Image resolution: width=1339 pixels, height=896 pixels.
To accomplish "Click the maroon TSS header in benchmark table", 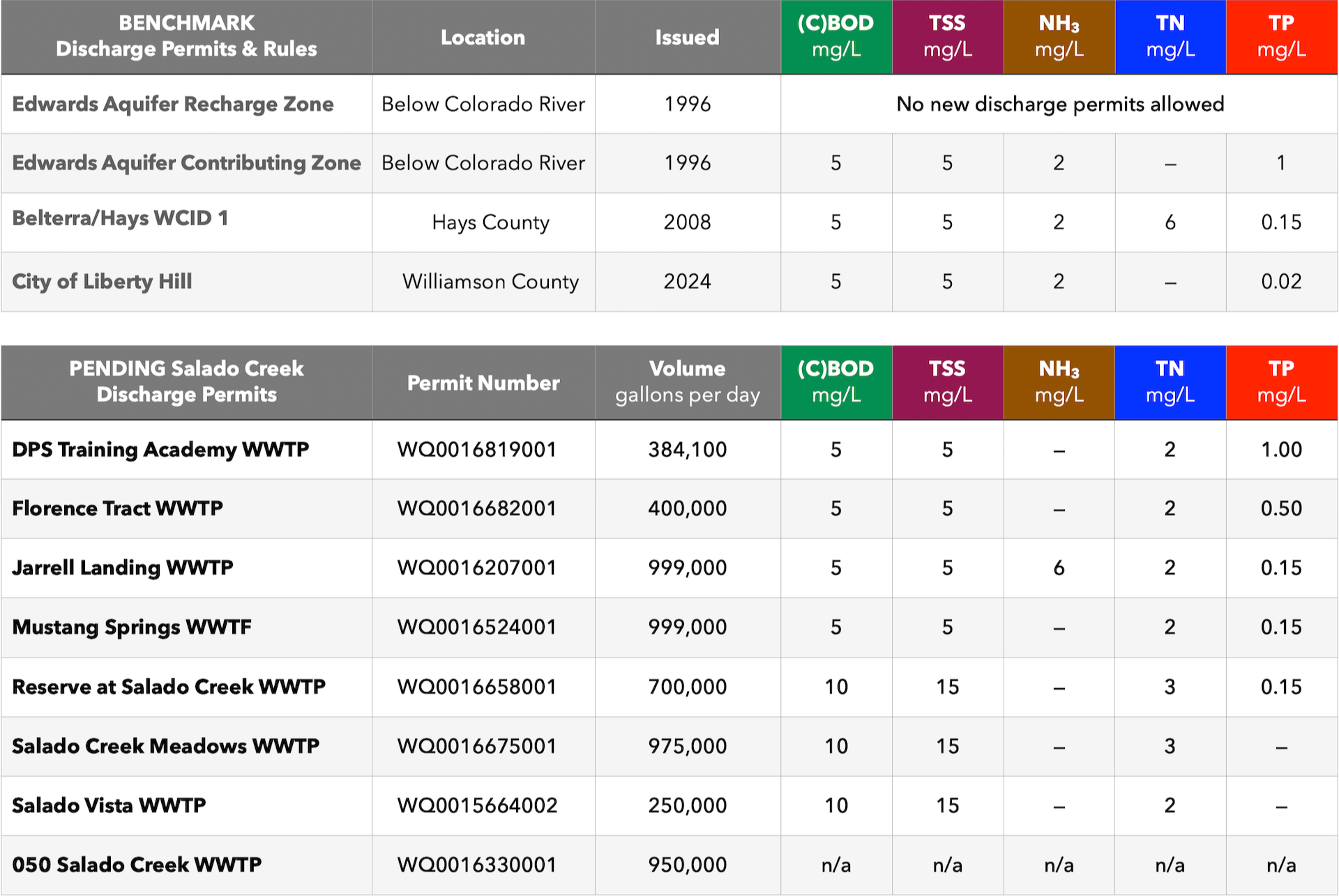I will [x=947, y=36].
